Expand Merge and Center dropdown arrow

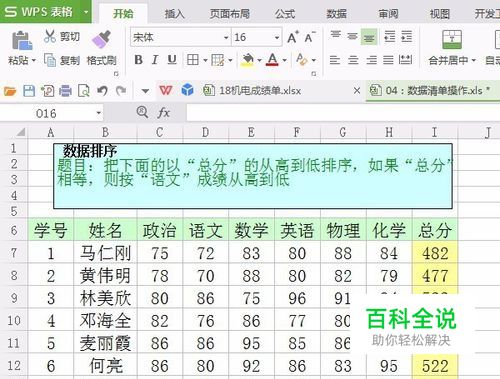click(x=474, y=60)
